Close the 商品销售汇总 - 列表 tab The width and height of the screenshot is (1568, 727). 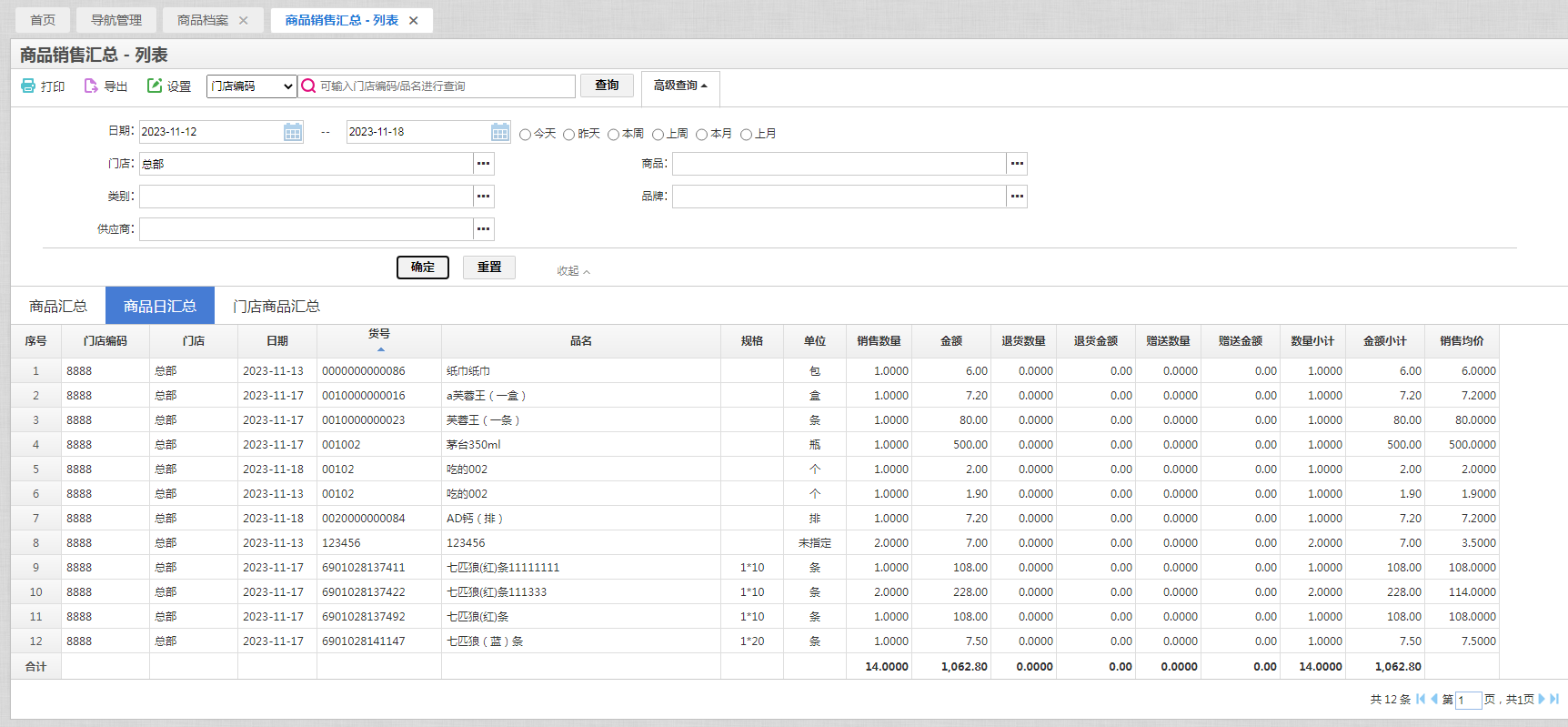tap(413, 20)
